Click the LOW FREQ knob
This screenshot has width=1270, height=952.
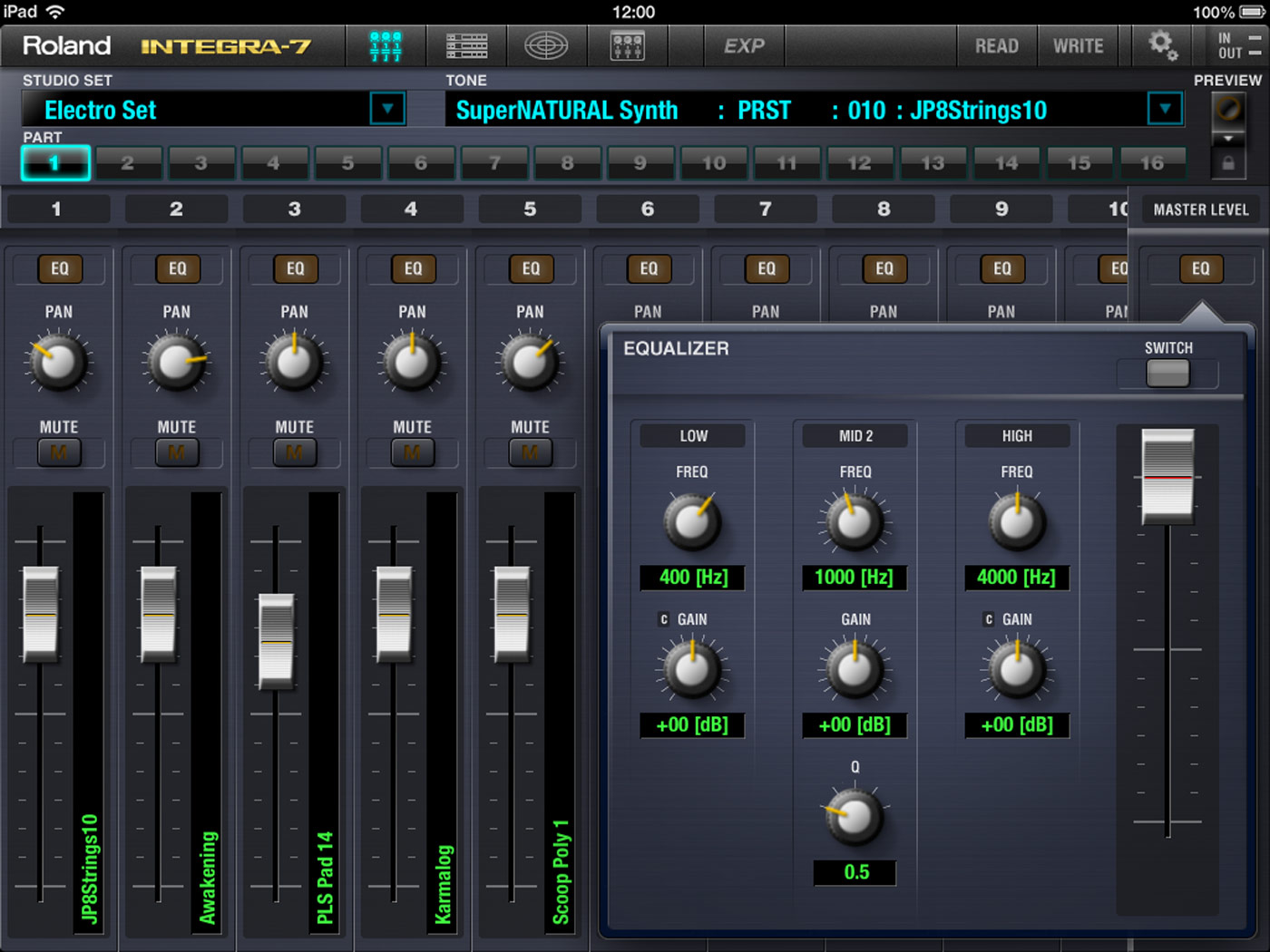tap(692, 521)
